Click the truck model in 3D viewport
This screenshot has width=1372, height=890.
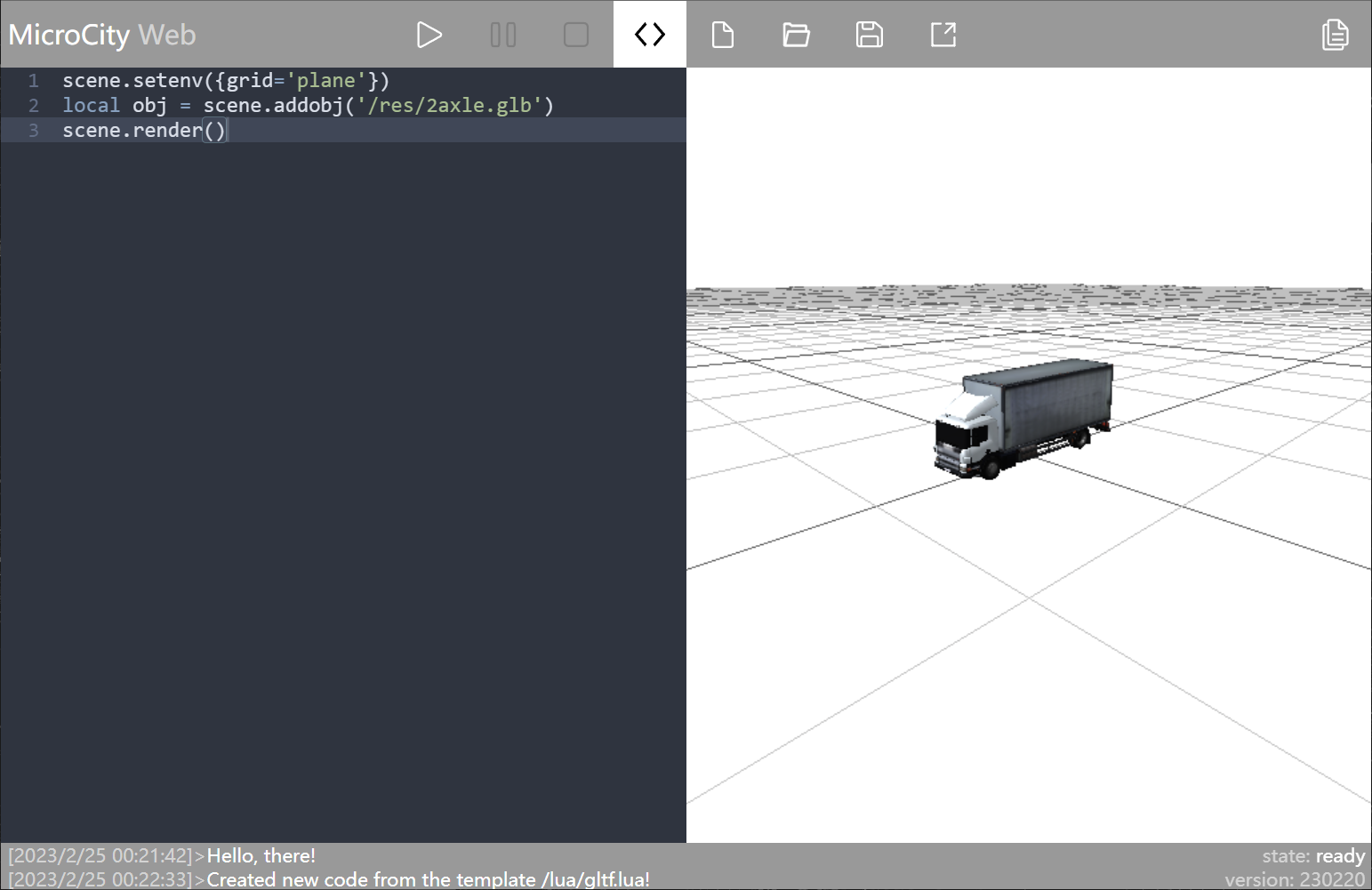coord(1023,418)
